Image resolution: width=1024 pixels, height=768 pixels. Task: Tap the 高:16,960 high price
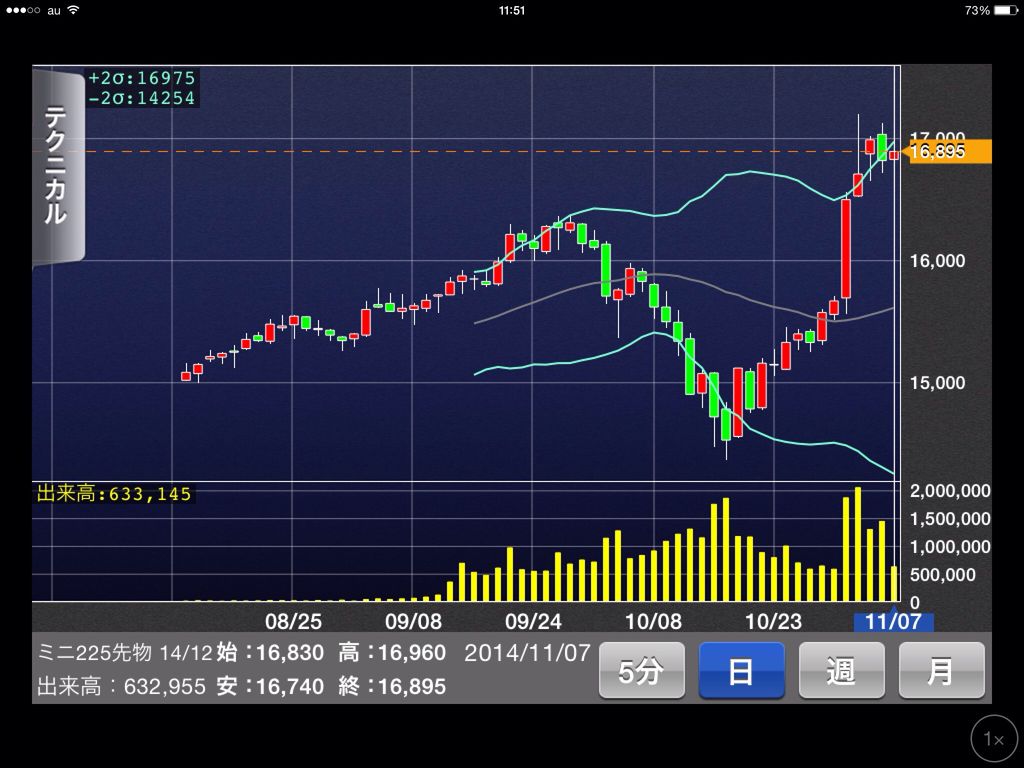tap(392, 652)
